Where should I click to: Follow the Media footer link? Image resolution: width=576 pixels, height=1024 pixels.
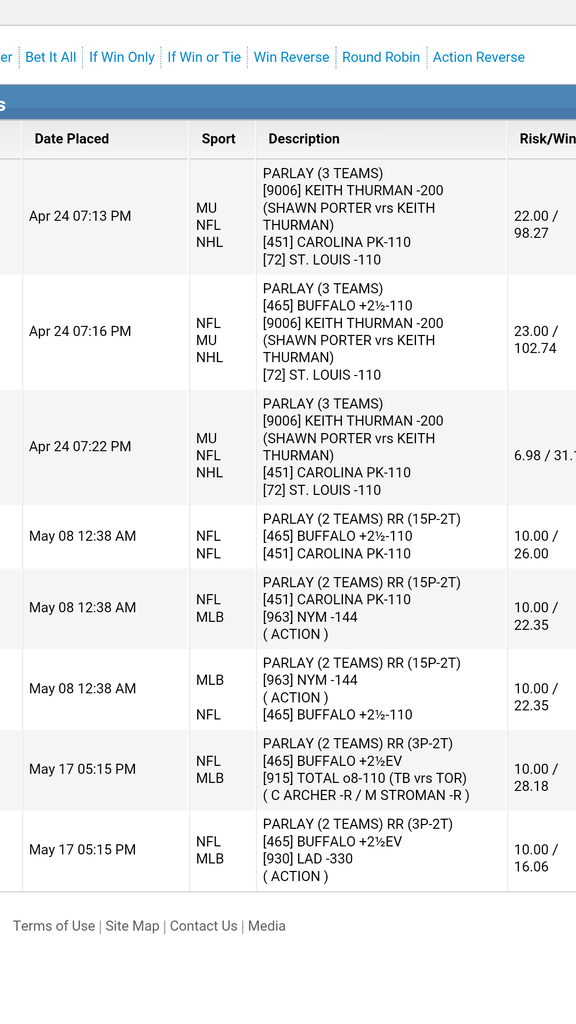click(x=266, y=926)
